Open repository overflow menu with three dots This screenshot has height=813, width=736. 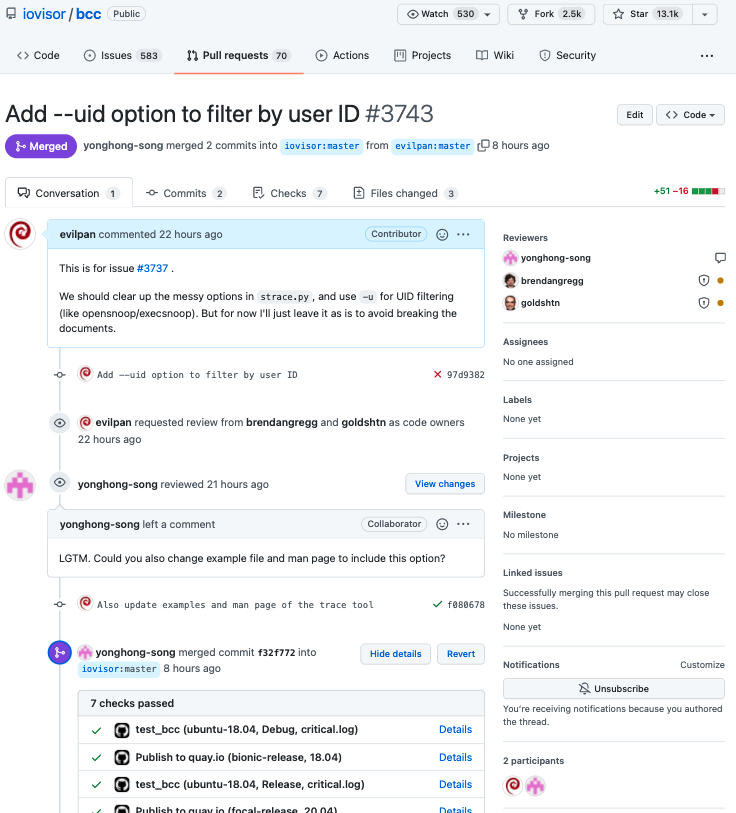point(707,56)
